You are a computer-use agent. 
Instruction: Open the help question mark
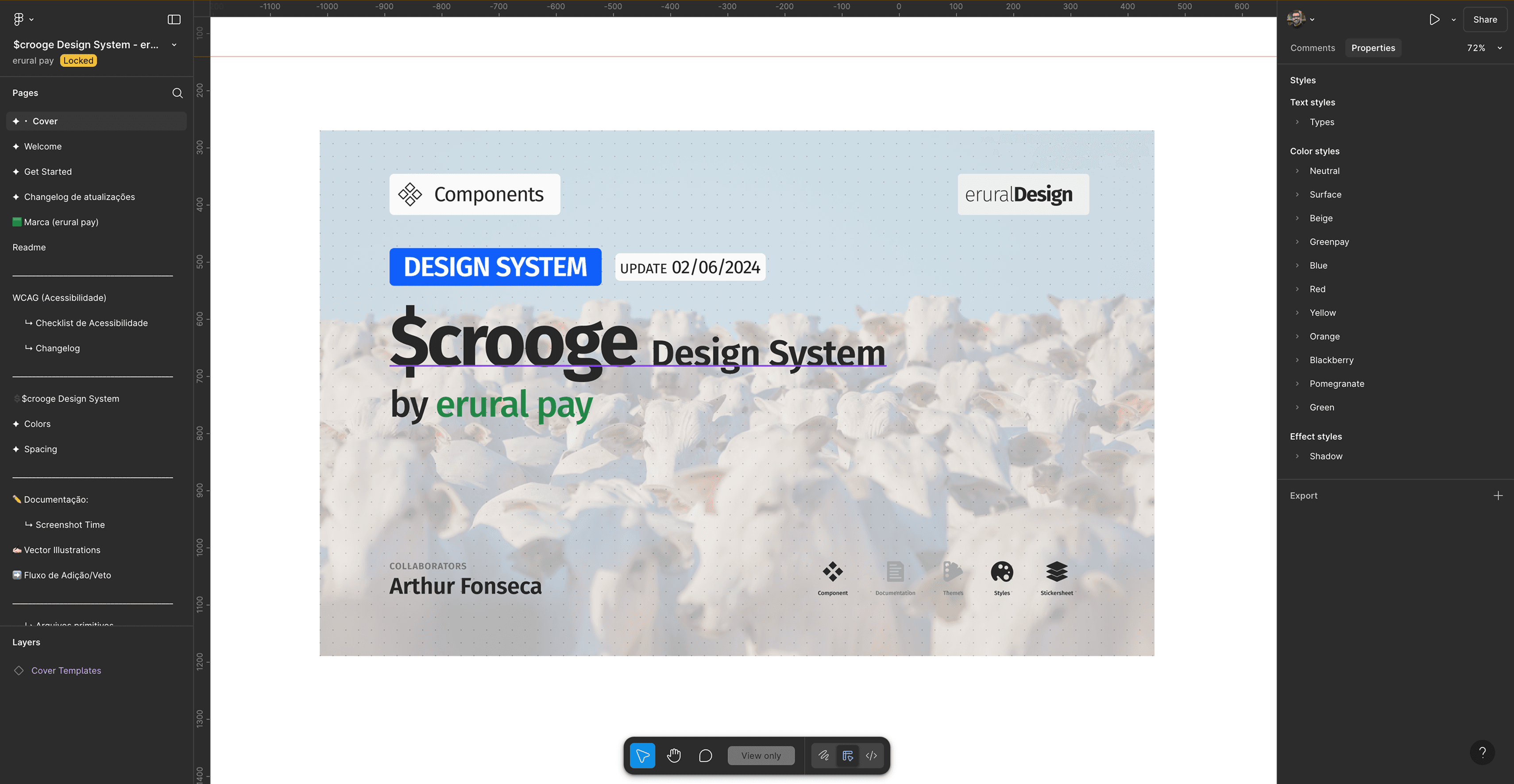coord(1482,752)
